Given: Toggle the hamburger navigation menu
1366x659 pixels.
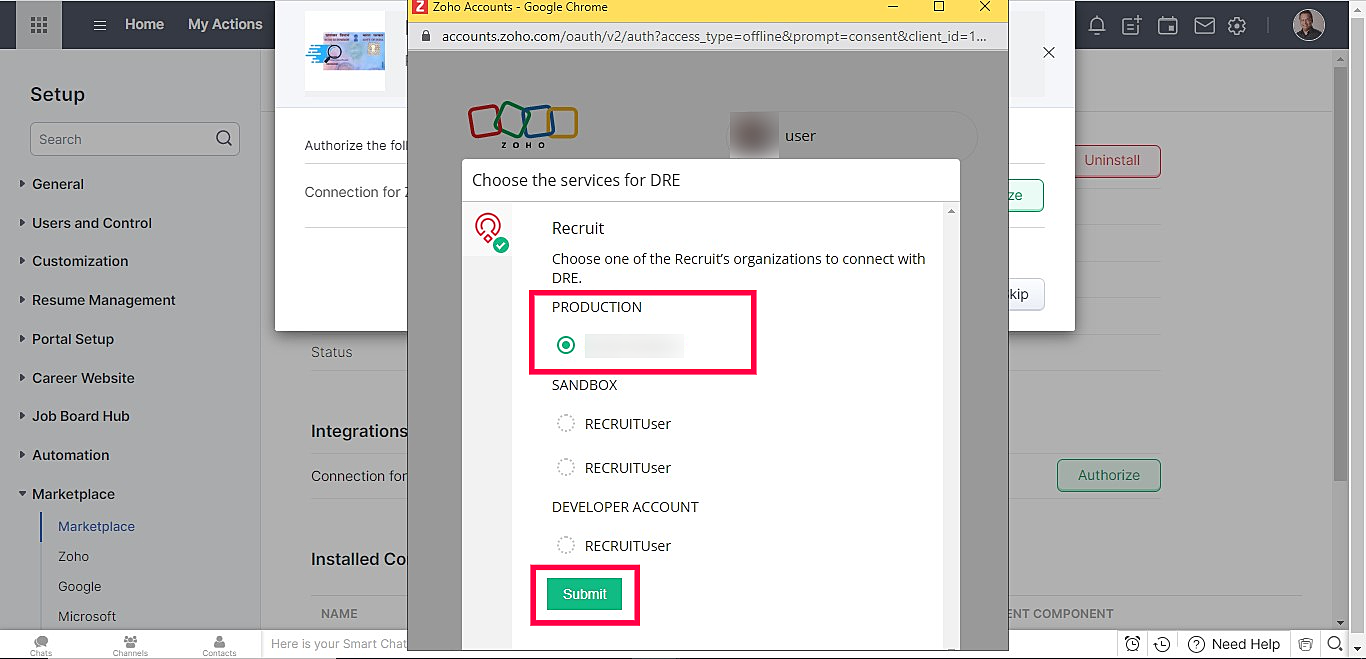Looking at the screenshot, I should (100, 25).
